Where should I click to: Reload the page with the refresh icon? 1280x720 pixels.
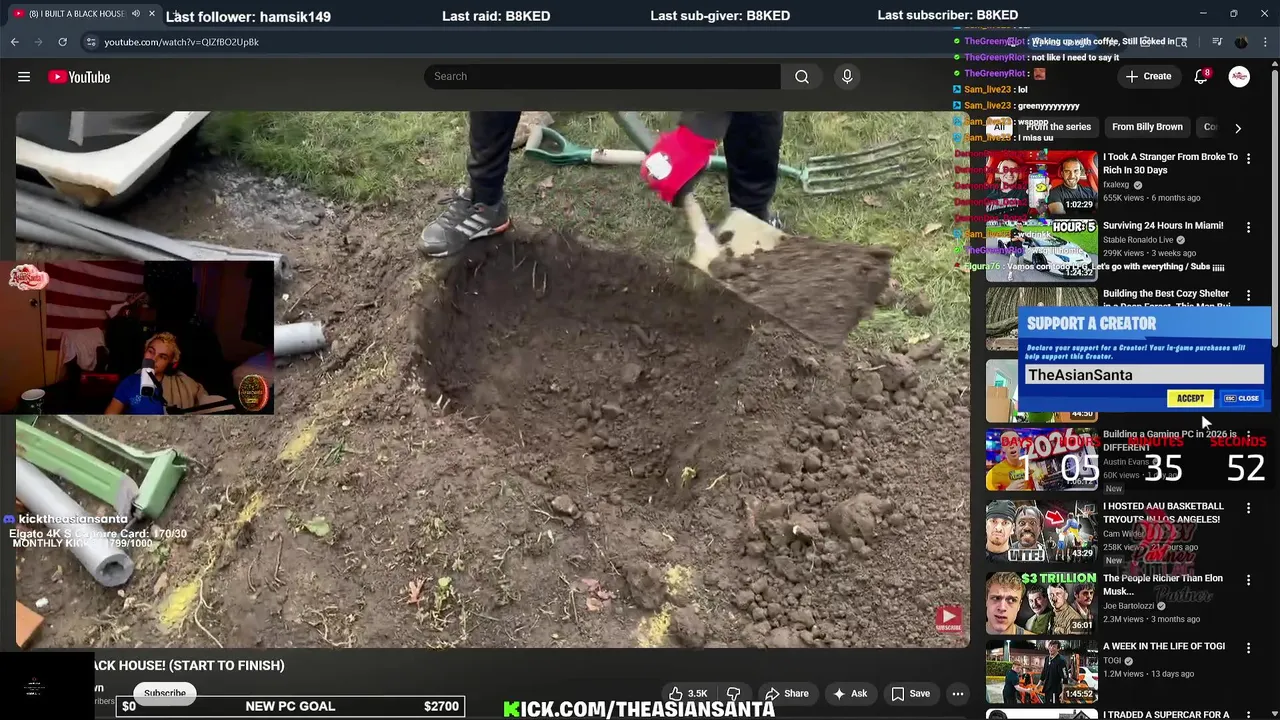(x=62, y=42)
